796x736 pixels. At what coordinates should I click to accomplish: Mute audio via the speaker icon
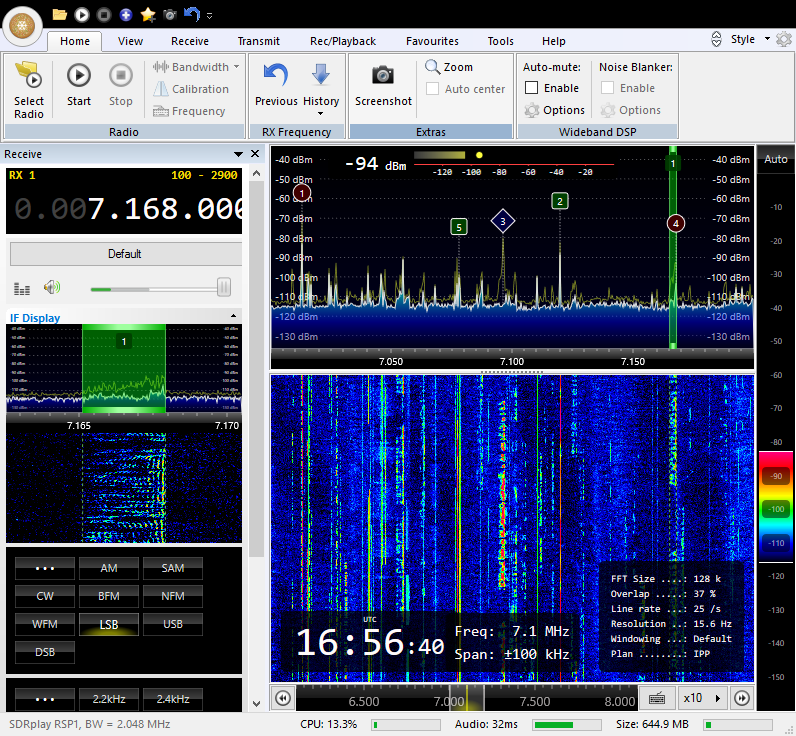point(52,287)
